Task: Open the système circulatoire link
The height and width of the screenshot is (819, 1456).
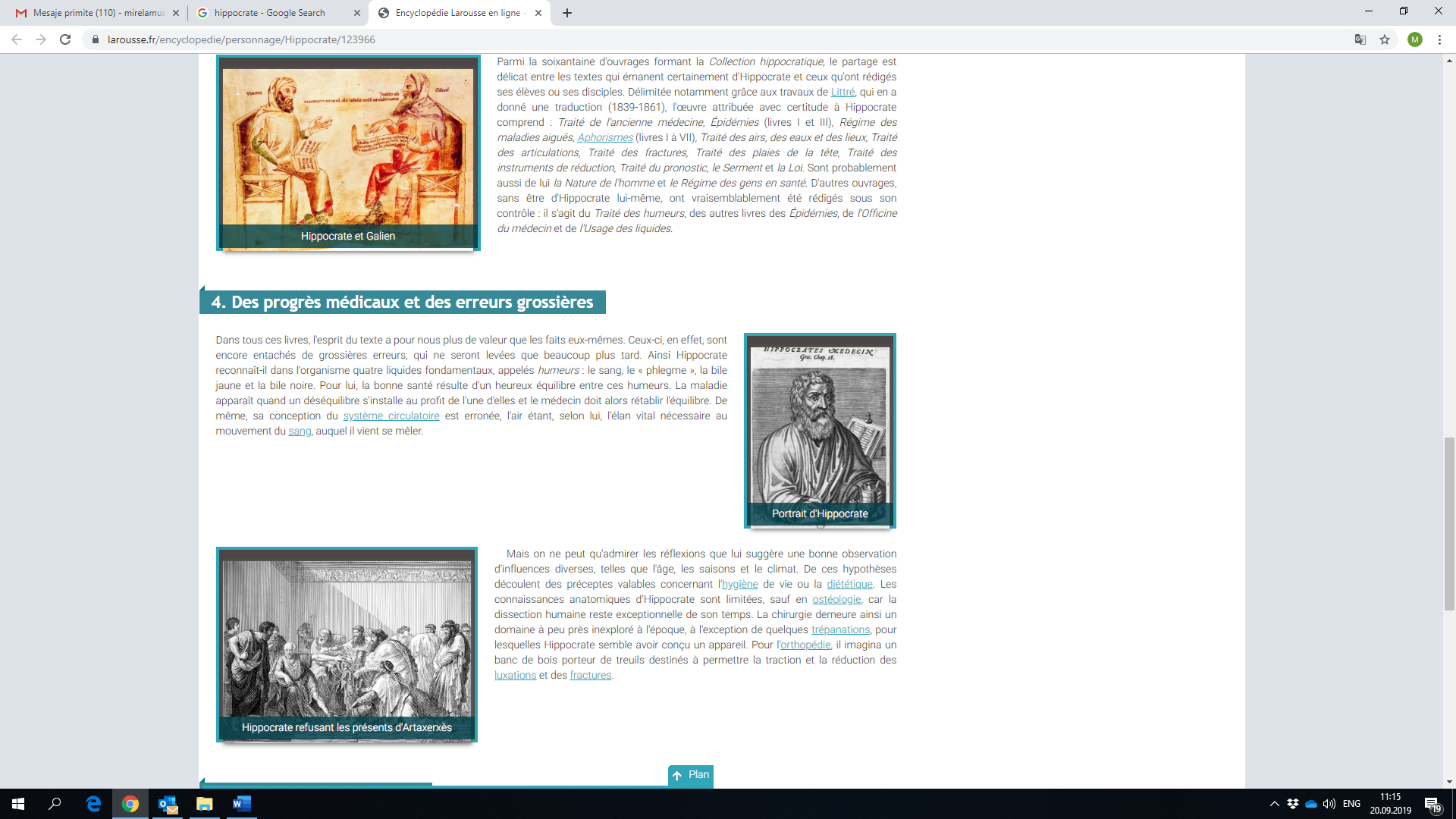Action: (x=391, y=416)
